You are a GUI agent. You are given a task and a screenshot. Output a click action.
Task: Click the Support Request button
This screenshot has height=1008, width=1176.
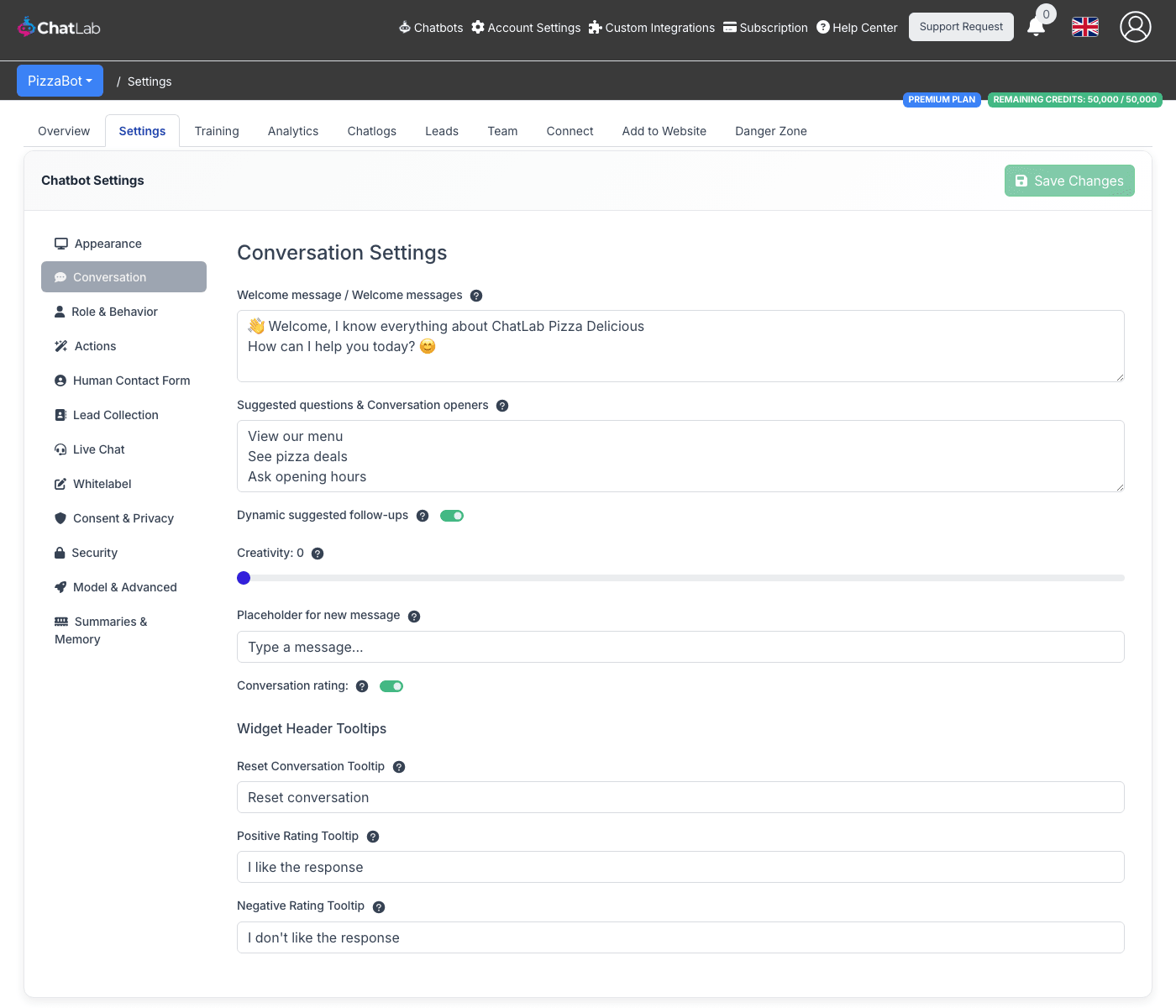click(961, 27)
